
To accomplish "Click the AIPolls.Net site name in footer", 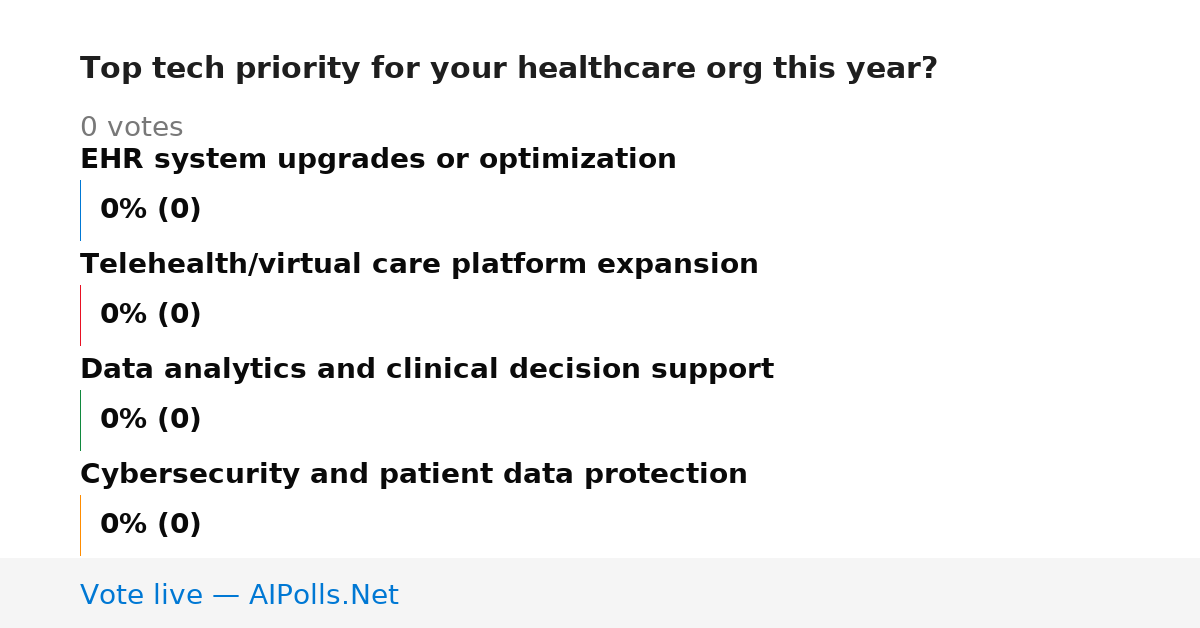I will [x=323, y=596].
